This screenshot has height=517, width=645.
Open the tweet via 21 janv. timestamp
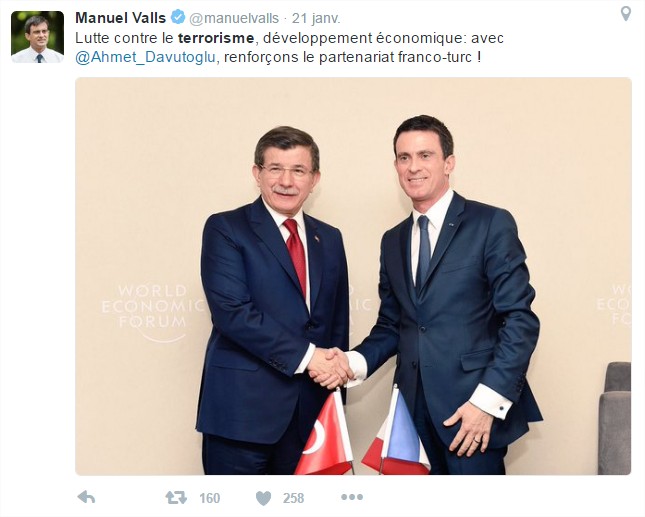(x=316, y=18)
